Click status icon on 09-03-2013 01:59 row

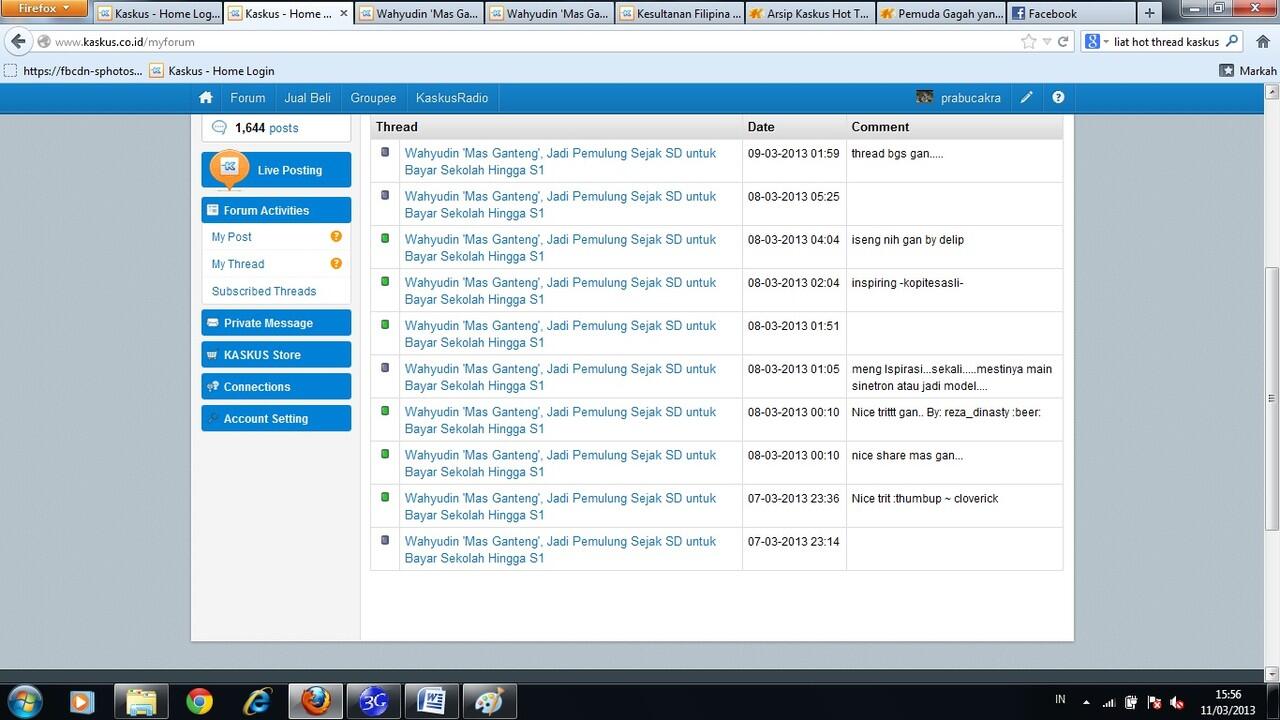tap(385, 153)
